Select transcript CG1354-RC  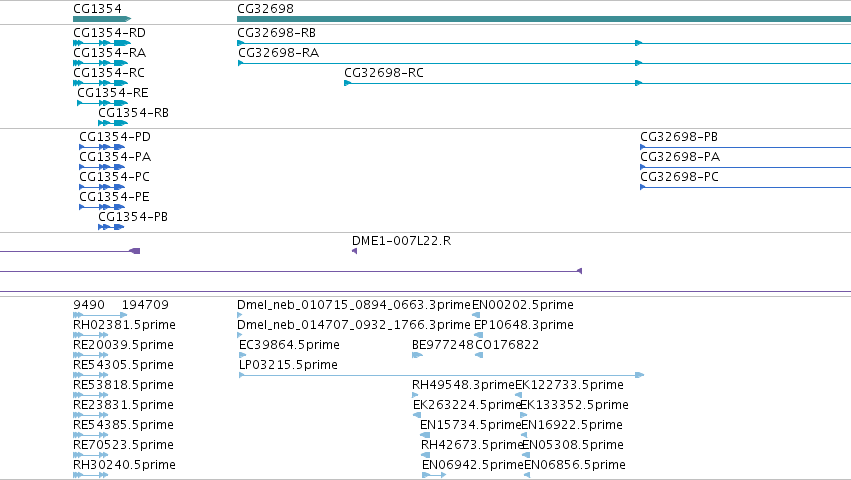(109, 73)
